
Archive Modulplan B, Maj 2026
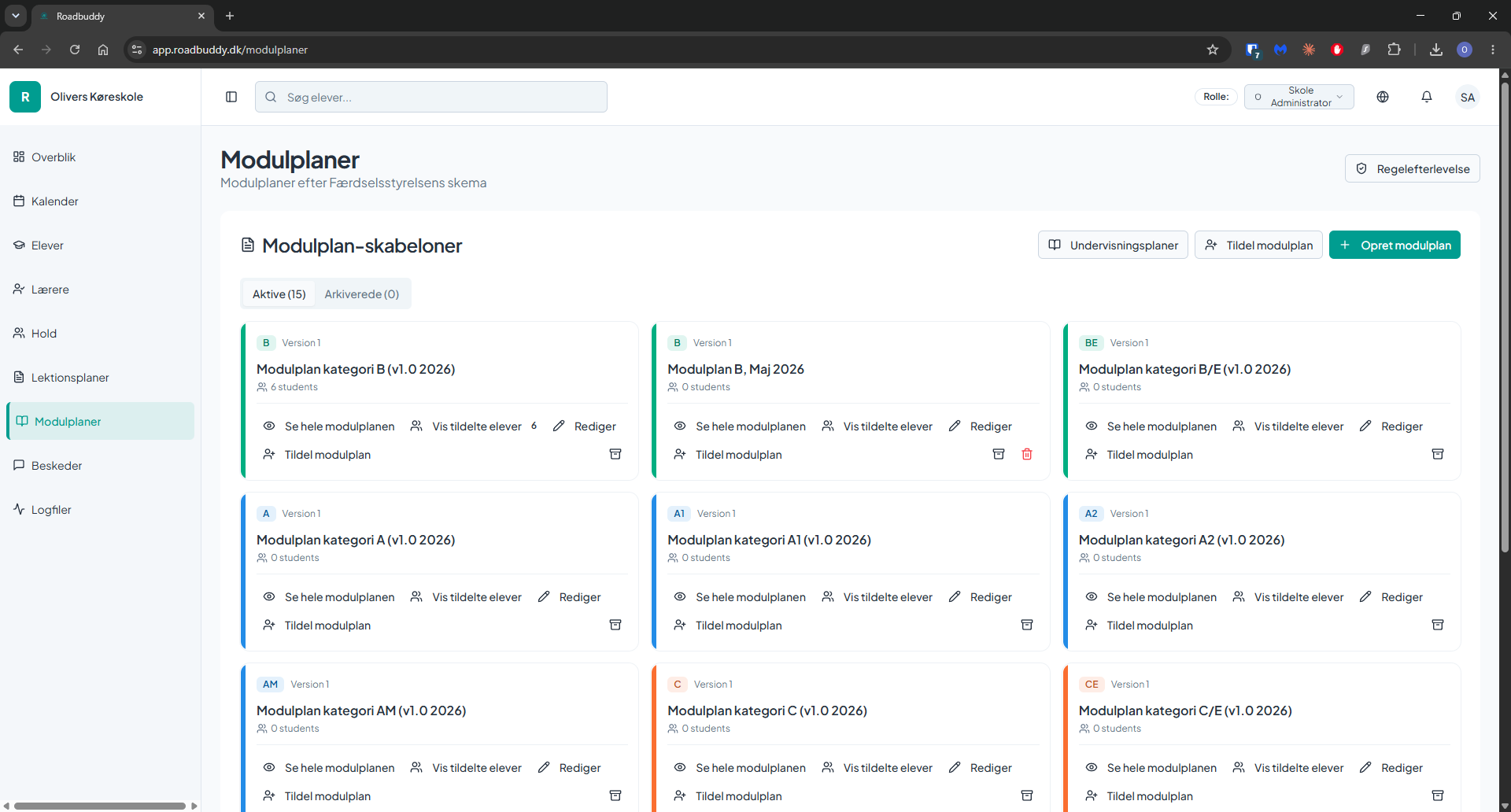(x=999, y=454)
